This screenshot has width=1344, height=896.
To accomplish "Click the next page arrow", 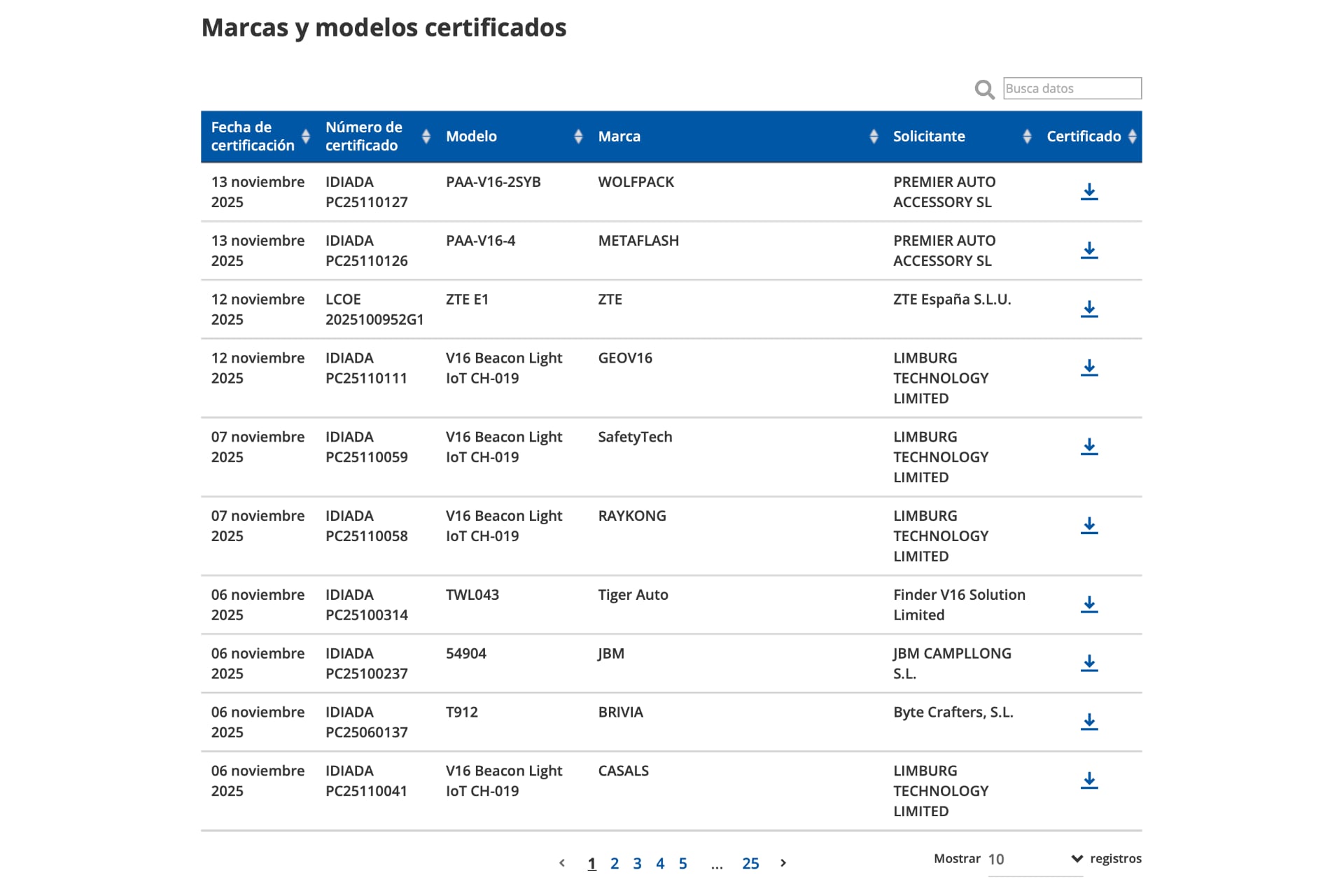I will (x=782, y=863).
